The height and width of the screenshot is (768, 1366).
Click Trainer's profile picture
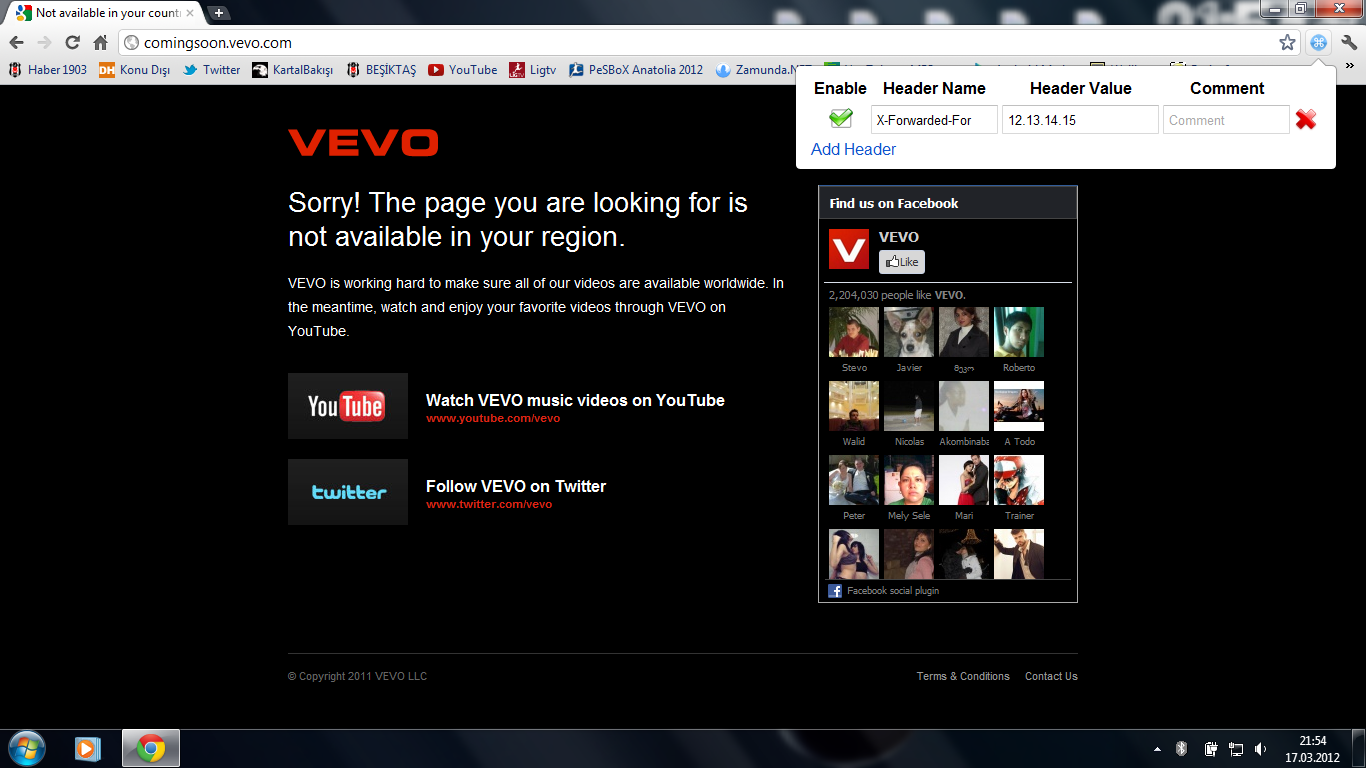(x=1019, y=480)
